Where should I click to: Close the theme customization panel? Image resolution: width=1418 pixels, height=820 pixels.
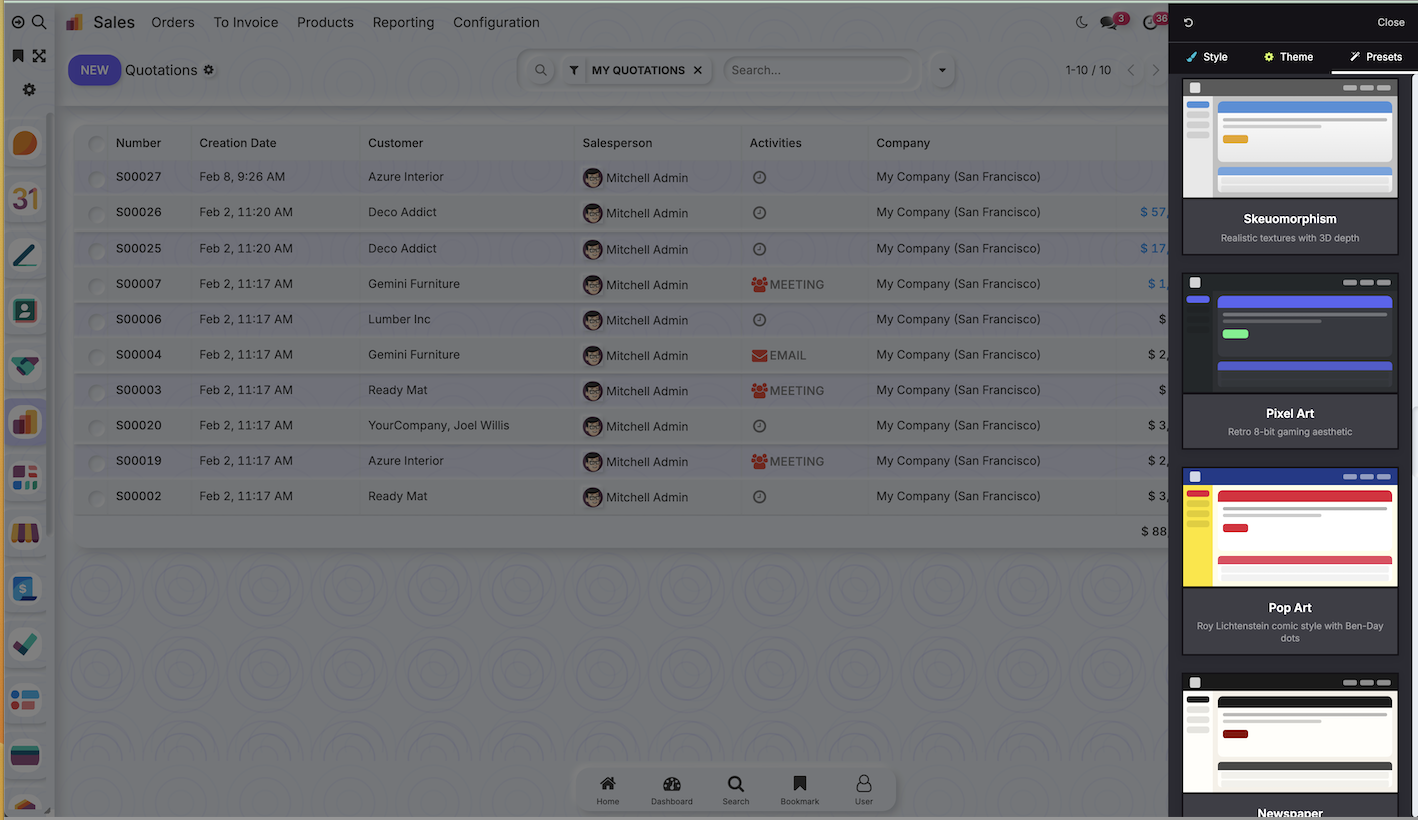pos(1390,22)
